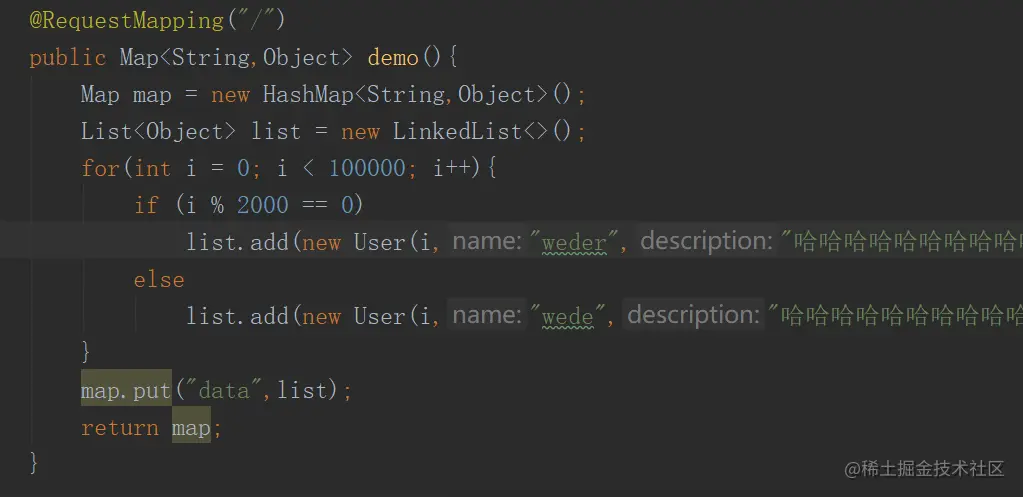The width and height of the screenshot is (1023, 497).
Task: Click List<Object> type declaration
Action: tap(159, 132)
